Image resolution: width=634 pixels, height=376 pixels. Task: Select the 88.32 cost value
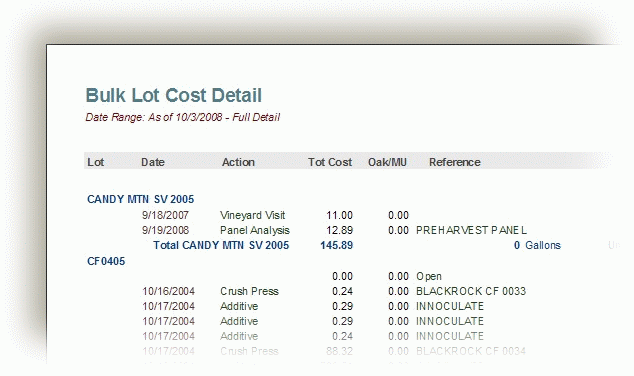tap(340, 351)
